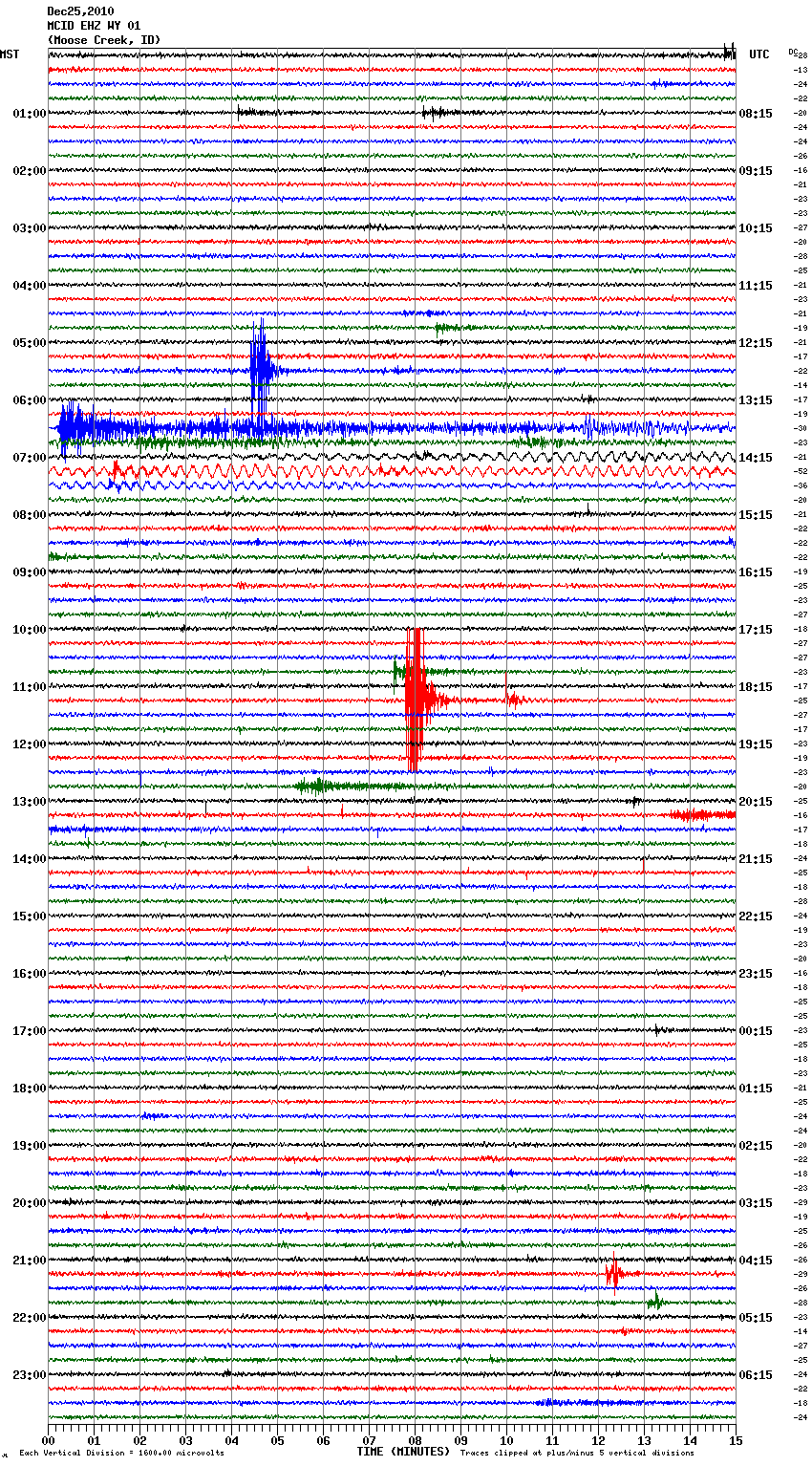Select the 07:00 MST row label
The width and height of the screenshot is (812, 1466).
coord(30,458)
